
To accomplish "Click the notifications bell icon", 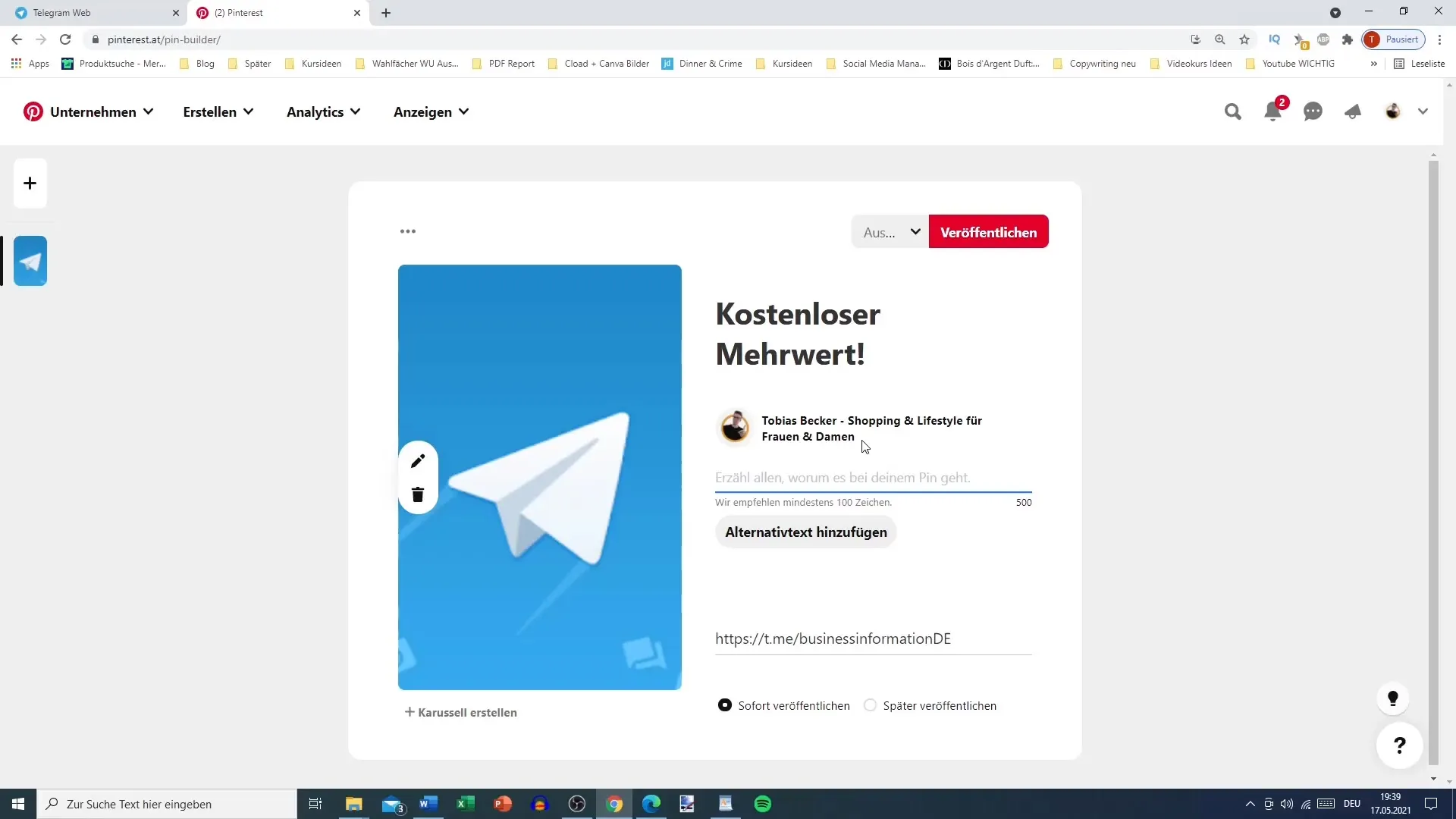I will (x=1276, y=112).
